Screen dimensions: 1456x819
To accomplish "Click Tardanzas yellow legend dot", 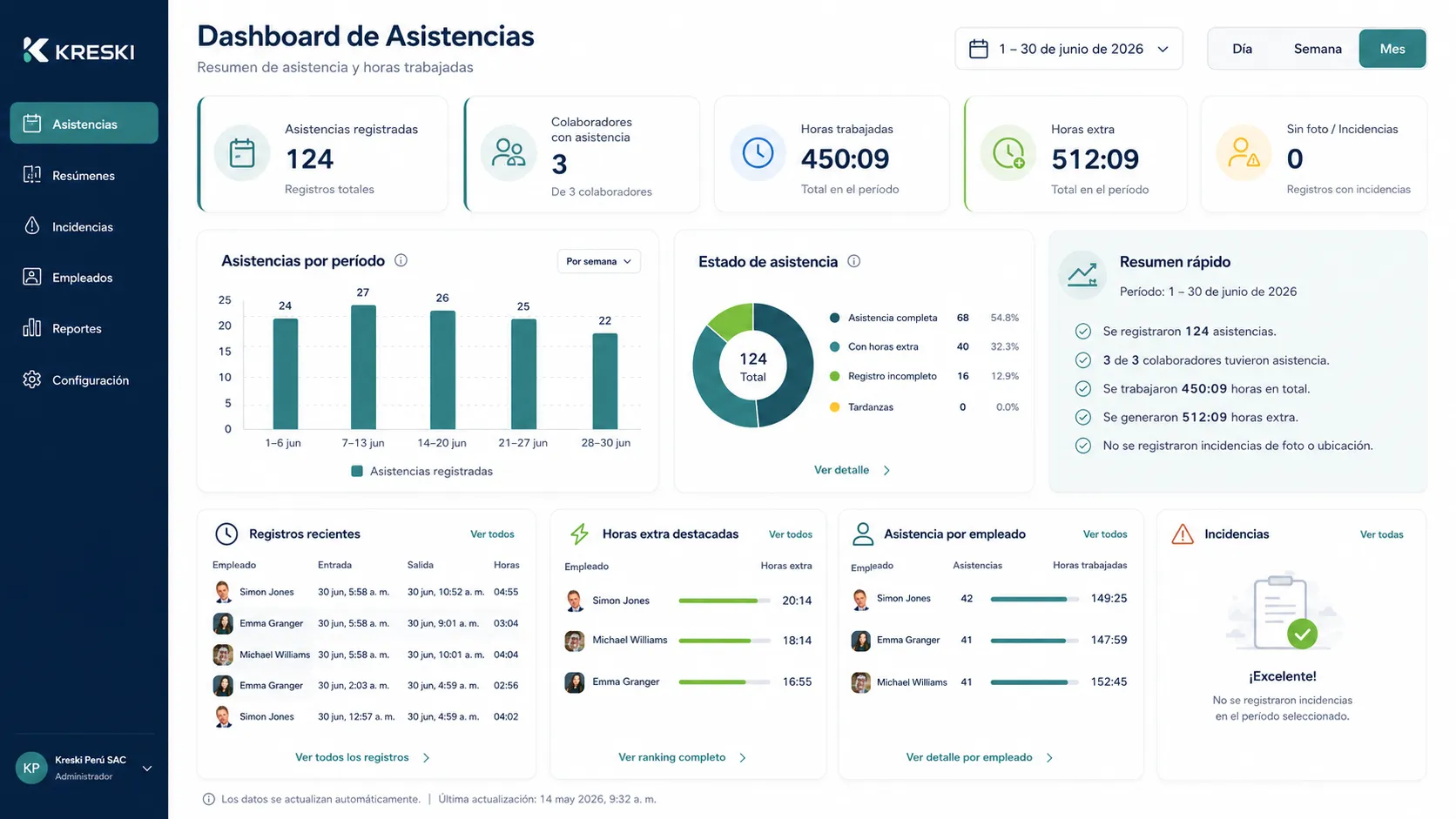I will [834, 406].
